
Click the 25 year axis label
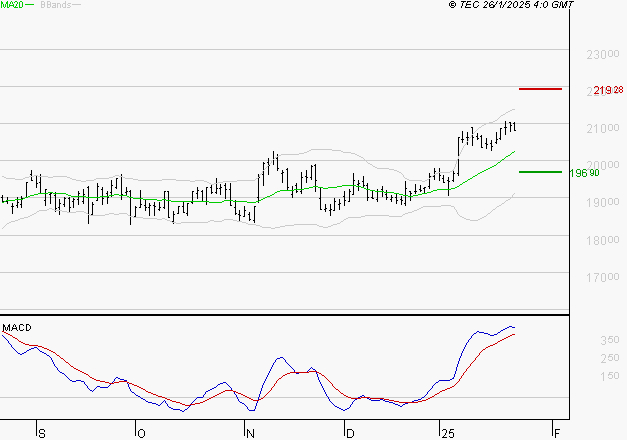tap(448, 434)
